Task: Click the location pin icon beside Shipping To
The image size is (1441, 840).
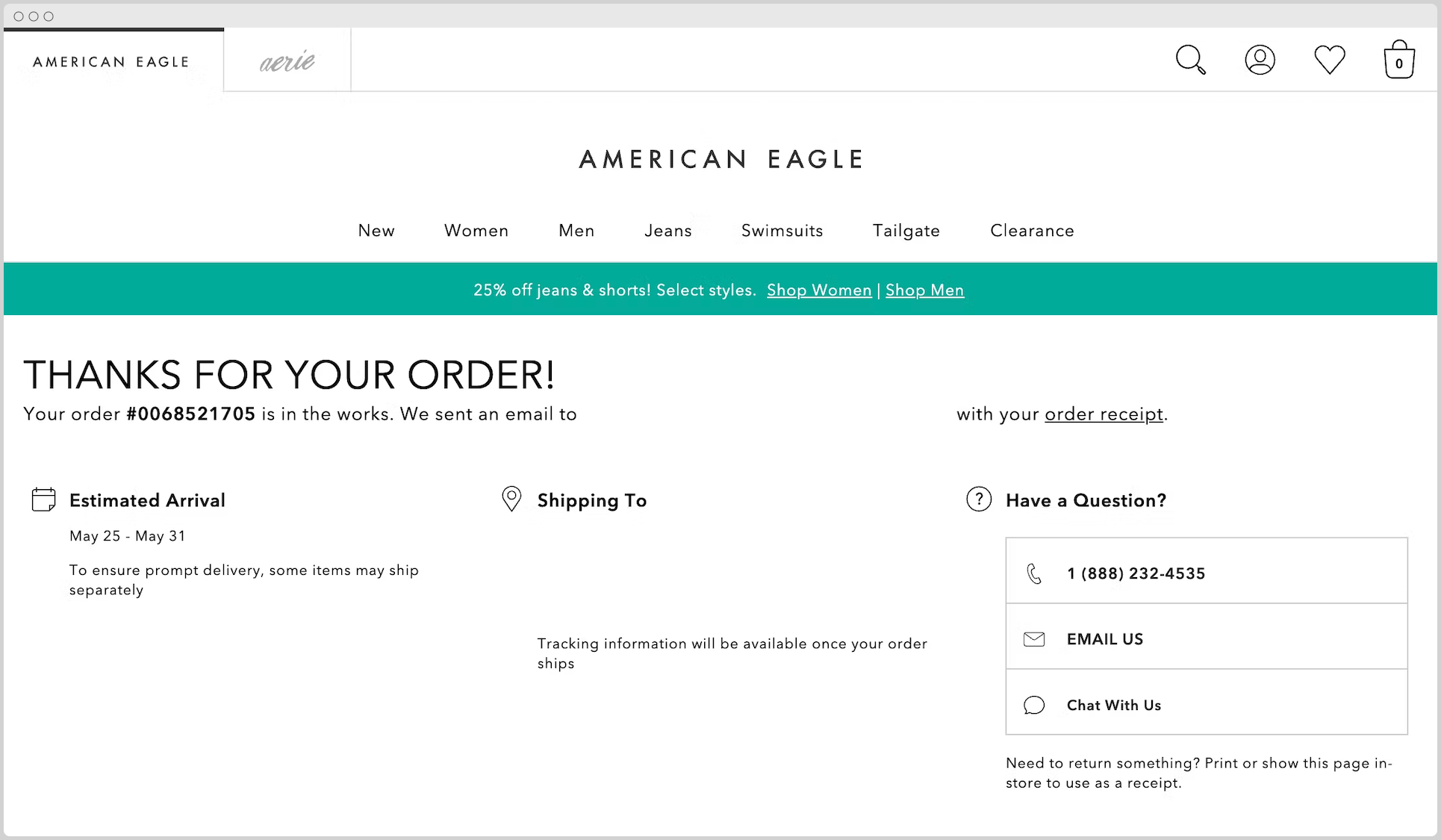Action: click(x=511, y=499)
